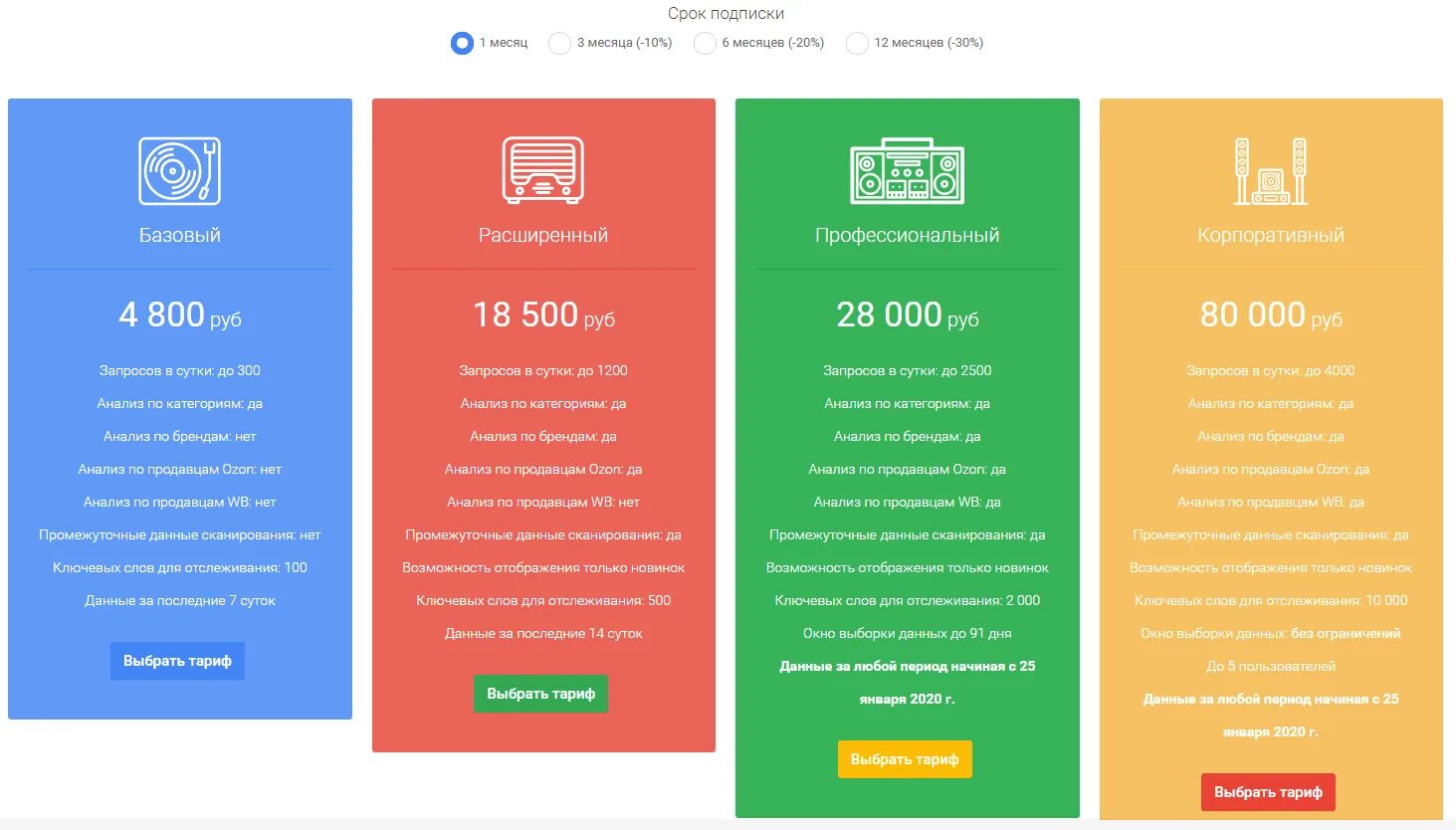Click the 18 500 руб price
The image size is (1456, 830).
click(x=543, y=315)
